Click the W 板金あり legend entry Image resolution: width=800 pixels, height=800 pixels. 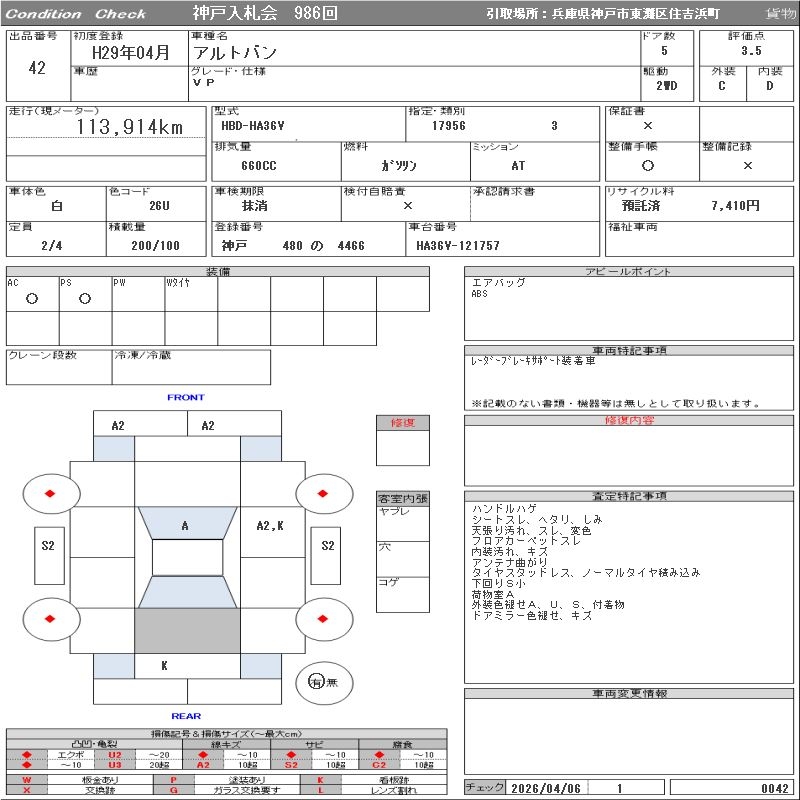tap(80, 780)
